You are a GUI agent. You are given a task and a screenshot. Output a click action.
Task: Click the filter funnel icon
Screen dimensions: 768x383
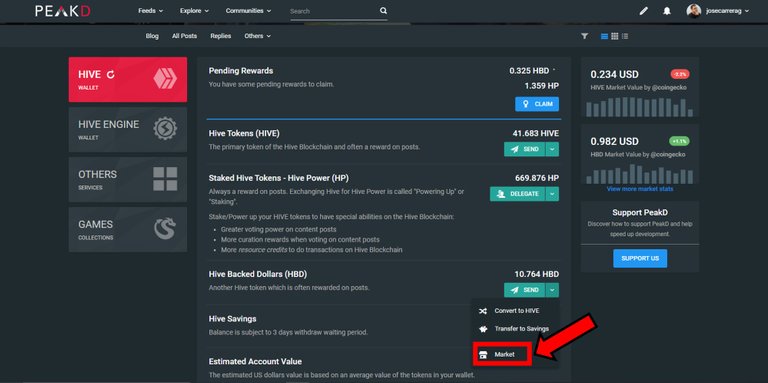pos(584,36)
